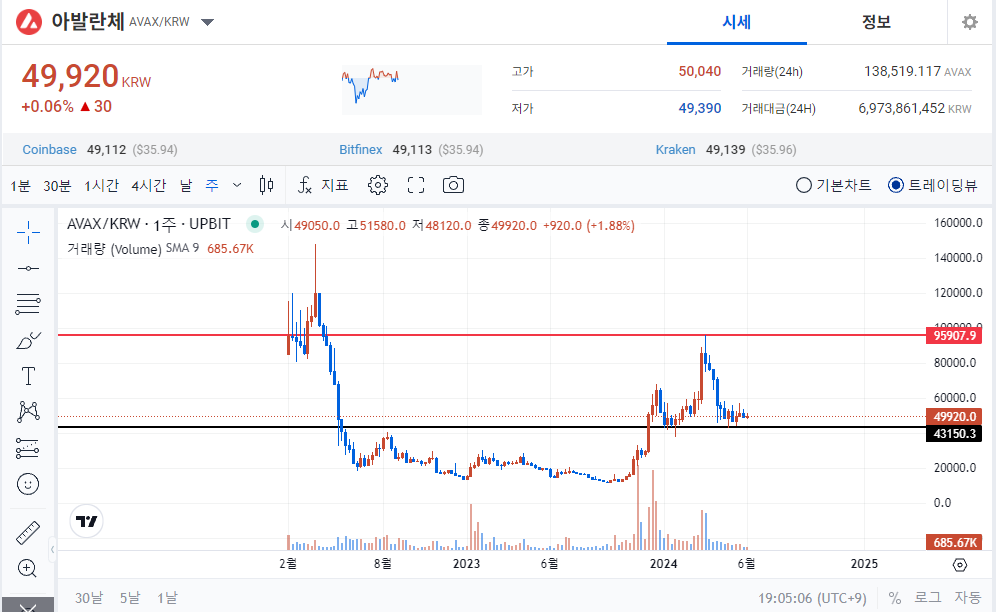Click the 49920.0 current price label
Screen dimensions: 996x612
coord(954,416)
